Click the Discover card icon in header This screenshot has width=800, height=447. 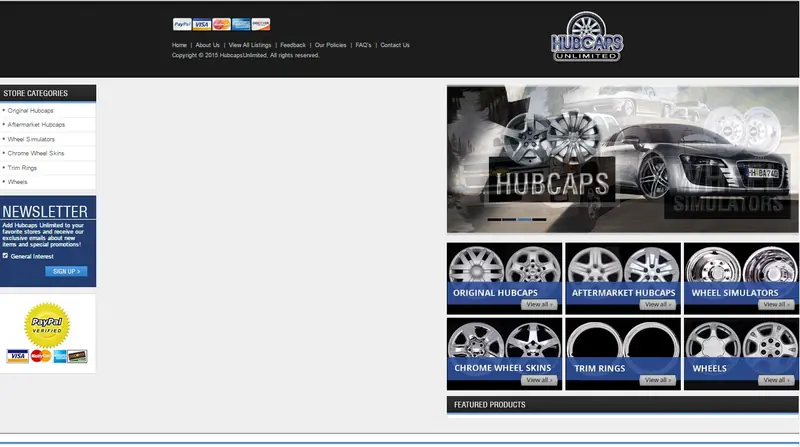[261, 24]
